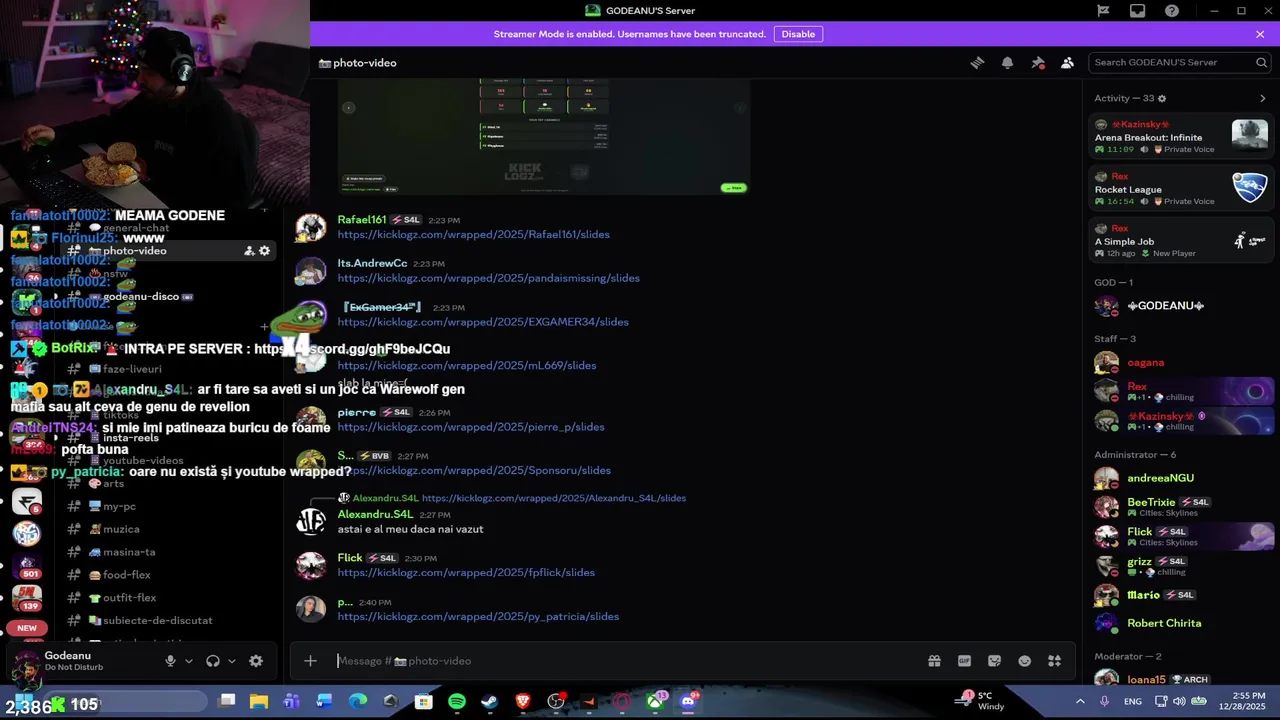Toggle the member list icon

tap(1068, 62)
